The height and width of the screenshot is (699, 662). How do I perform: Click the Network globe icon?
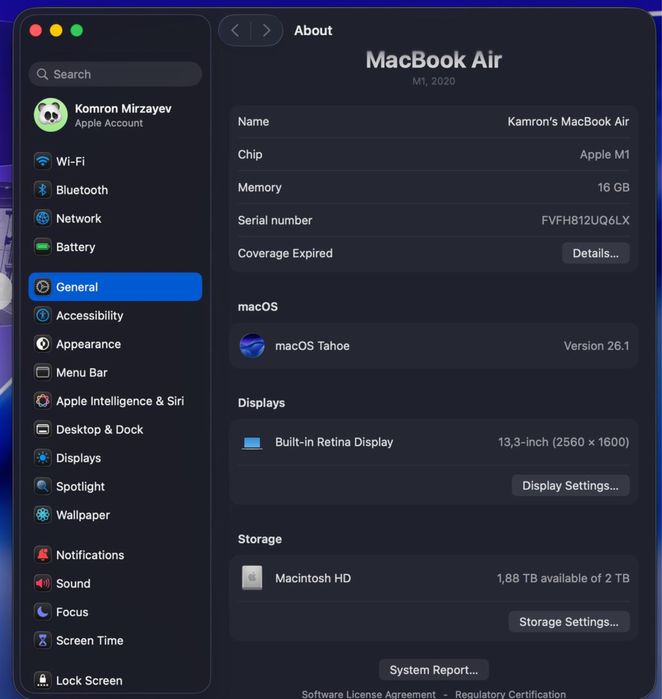tap(43, 218)
